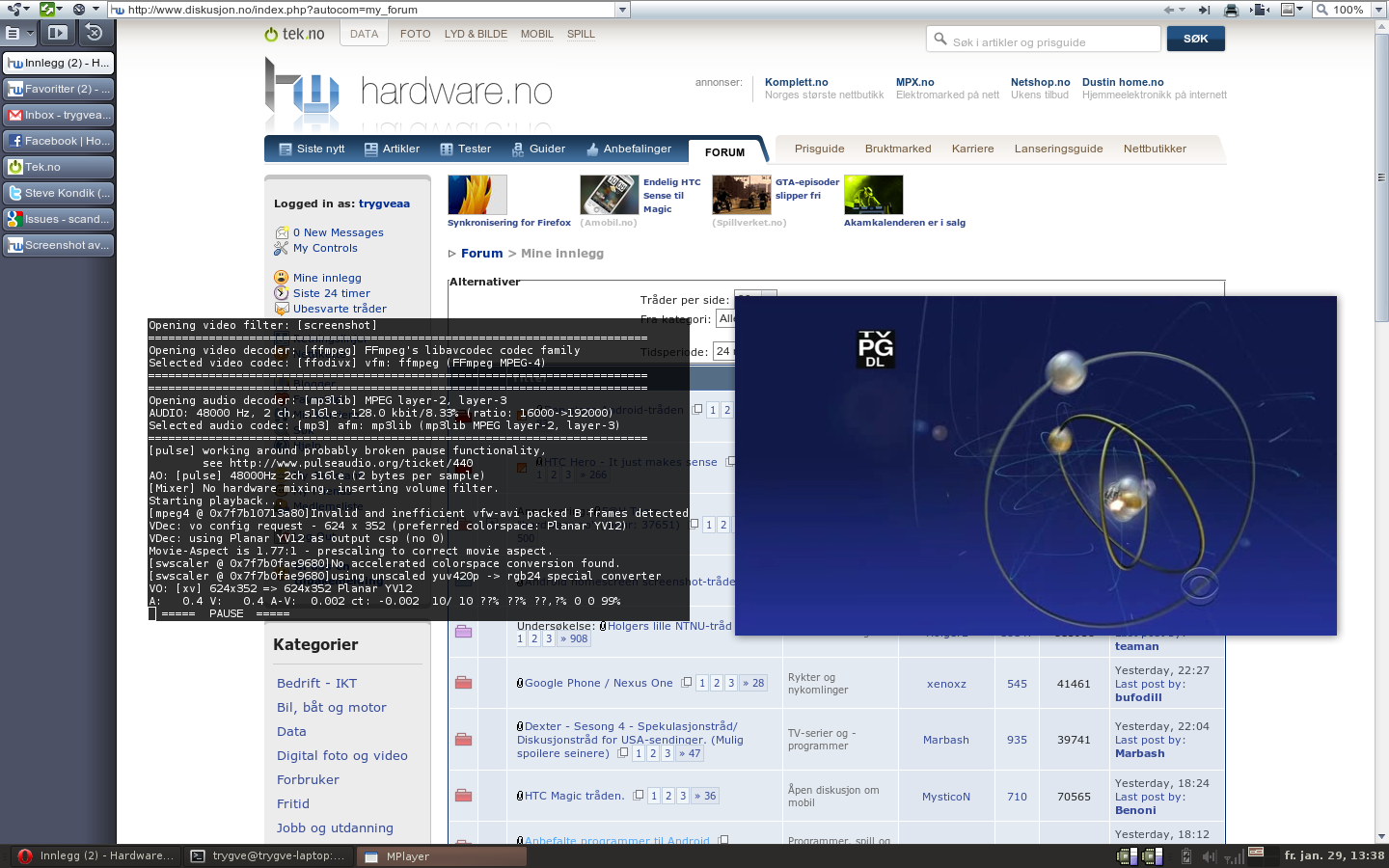The image size is (1389, 868).
Task: Click the print icon
Action: coord(1231,10)
